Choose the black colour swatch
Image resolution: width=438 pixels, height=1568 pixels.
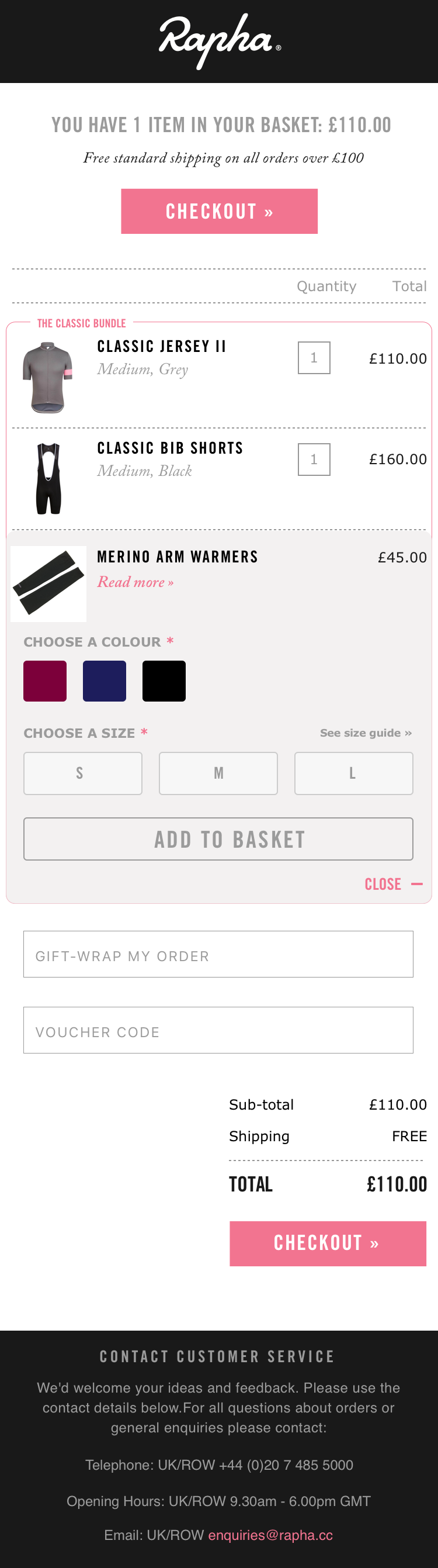tap(164, 681)
